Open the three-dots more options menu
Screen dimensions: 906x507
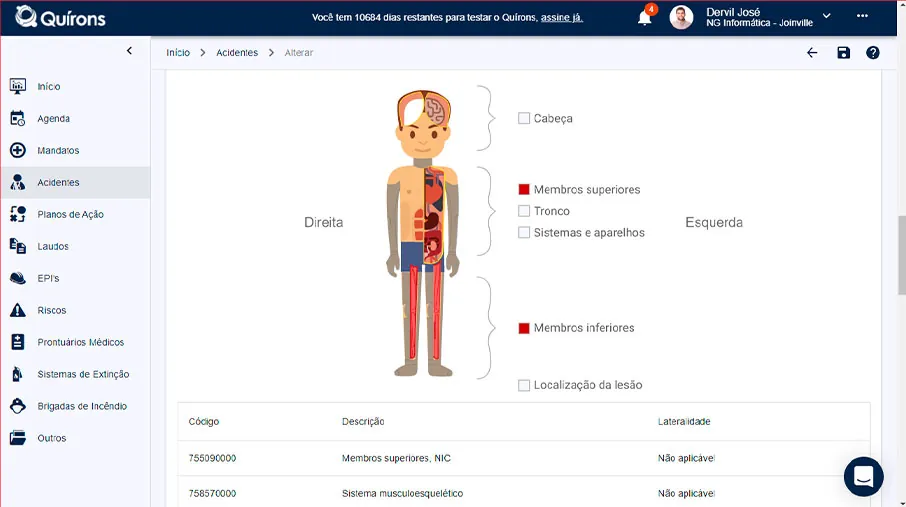(x=862, y=16)
